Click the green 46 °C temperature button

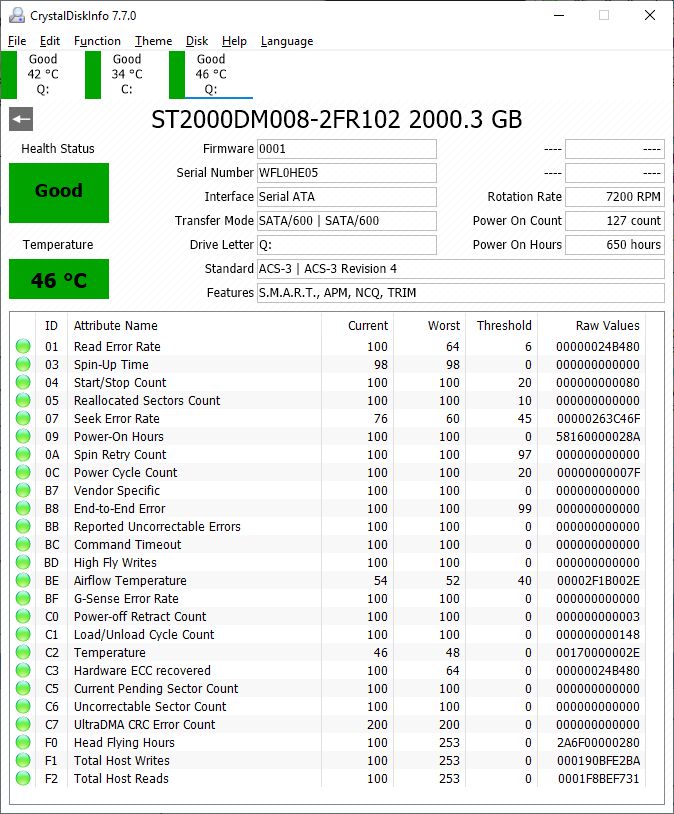coord(59,279)
